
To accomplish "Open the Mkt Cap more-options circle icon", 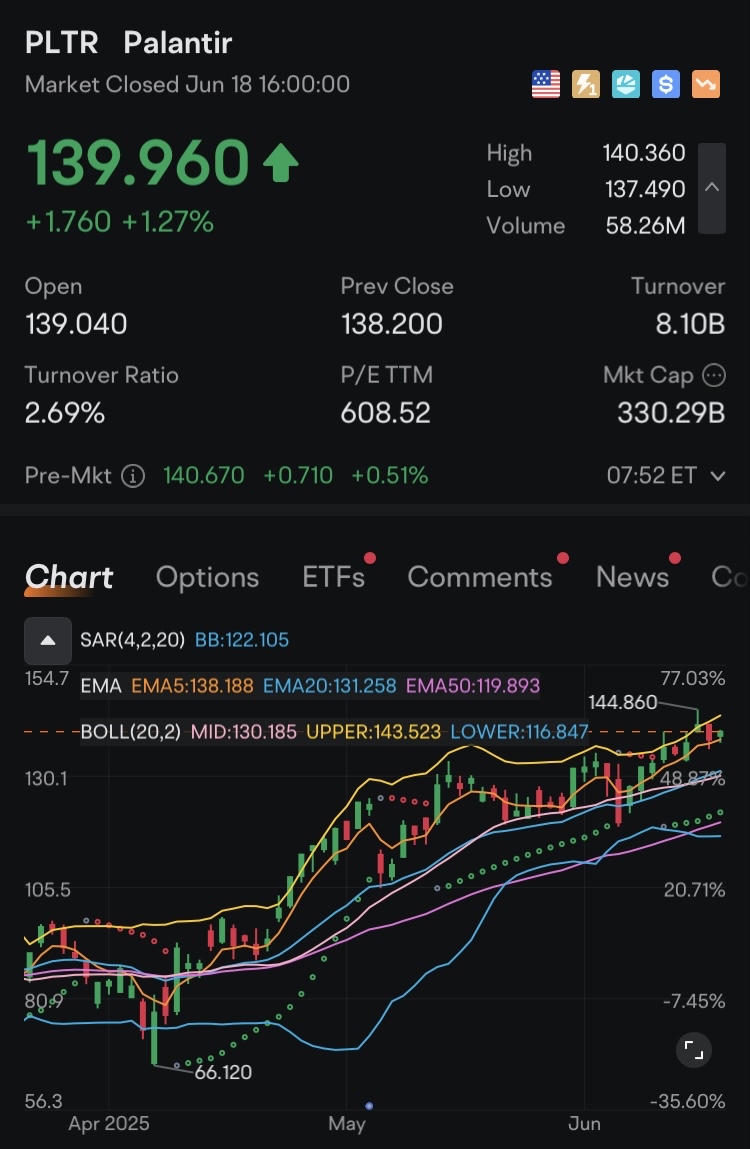I will point(714,376).
